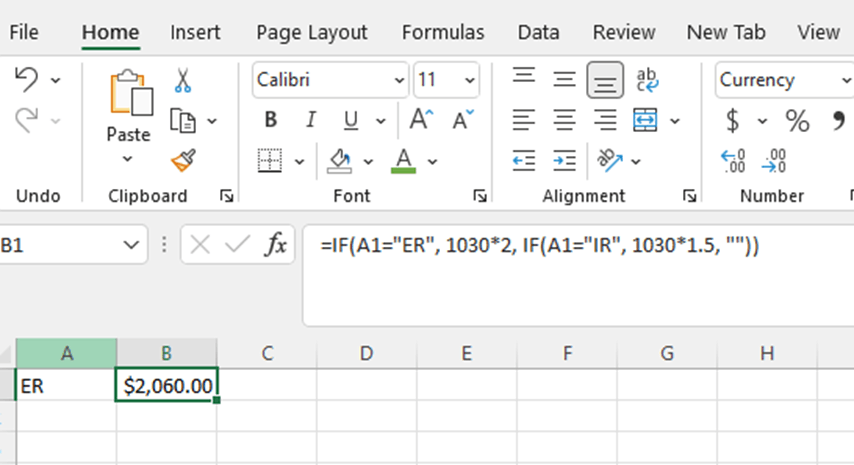Increase font size with large A
Screen dimensions: 854x465
pyautogui.click(x=420, y=119)
